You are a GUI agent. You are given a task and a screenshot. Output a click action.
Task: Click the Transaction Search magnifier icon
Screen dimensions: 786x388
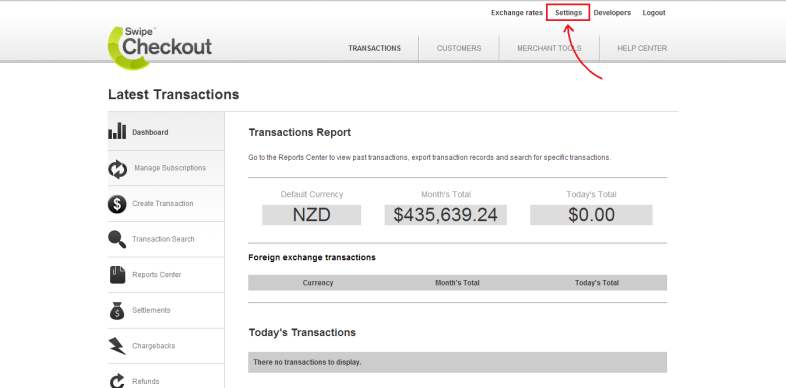click(x=117, y=239)
